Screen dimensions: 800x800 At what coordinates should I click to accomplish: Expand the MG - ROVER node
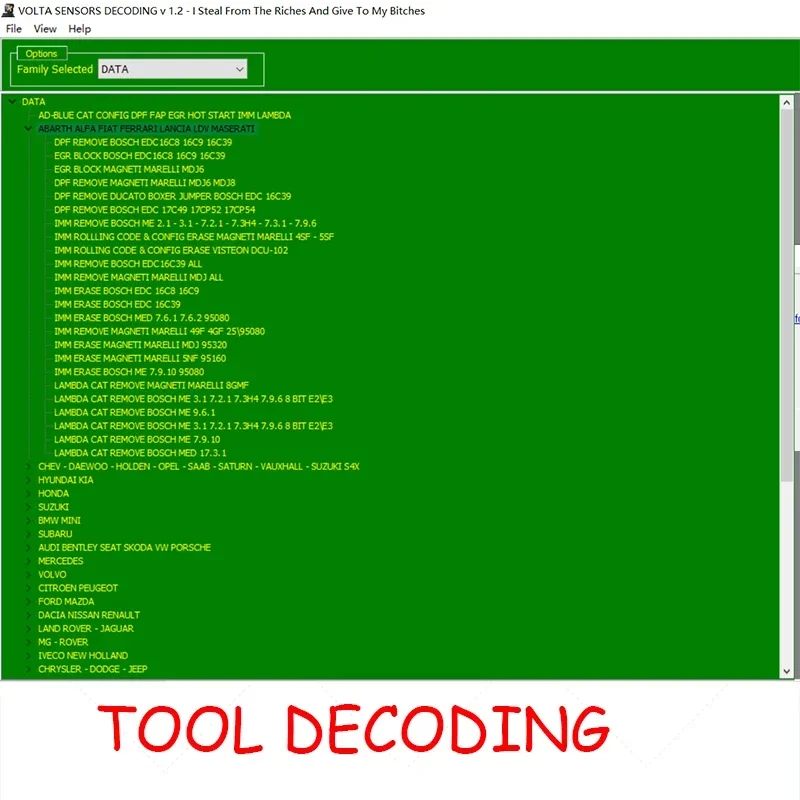(x=28, y=642)
